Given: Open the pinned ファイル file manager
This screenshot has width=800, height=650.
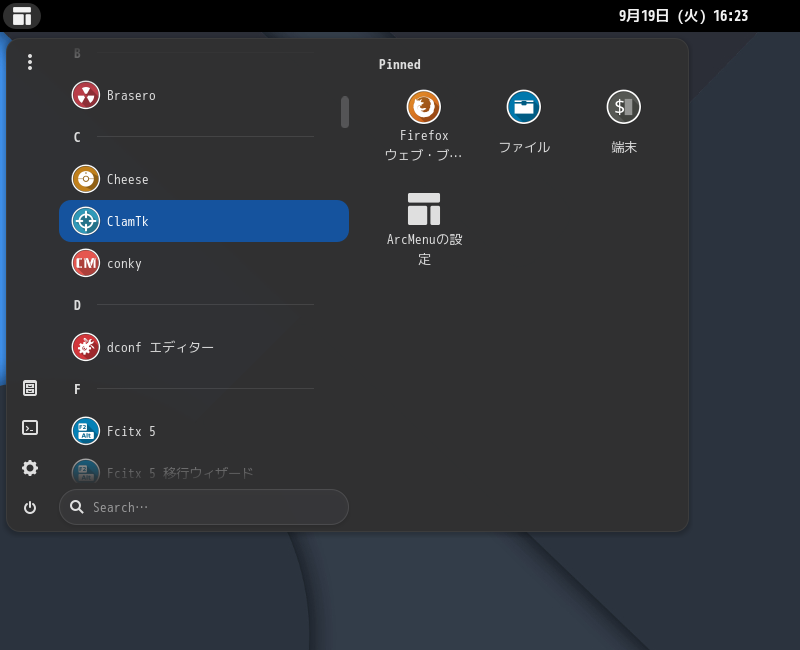Looking at the screenshot, I should pos(523,122).
